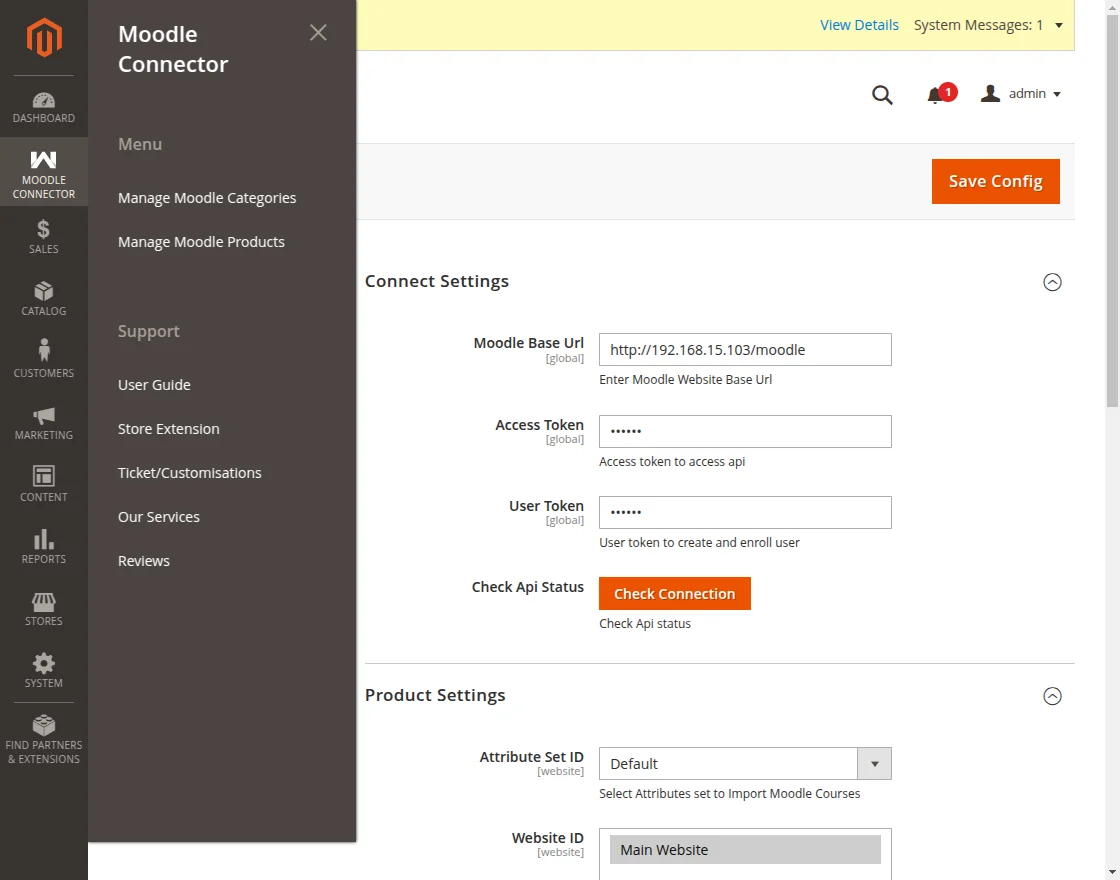Viewport: 1120px width, 880px height.
Task: Collapse the Product Settings section
Action: (x=1052, y=696)
